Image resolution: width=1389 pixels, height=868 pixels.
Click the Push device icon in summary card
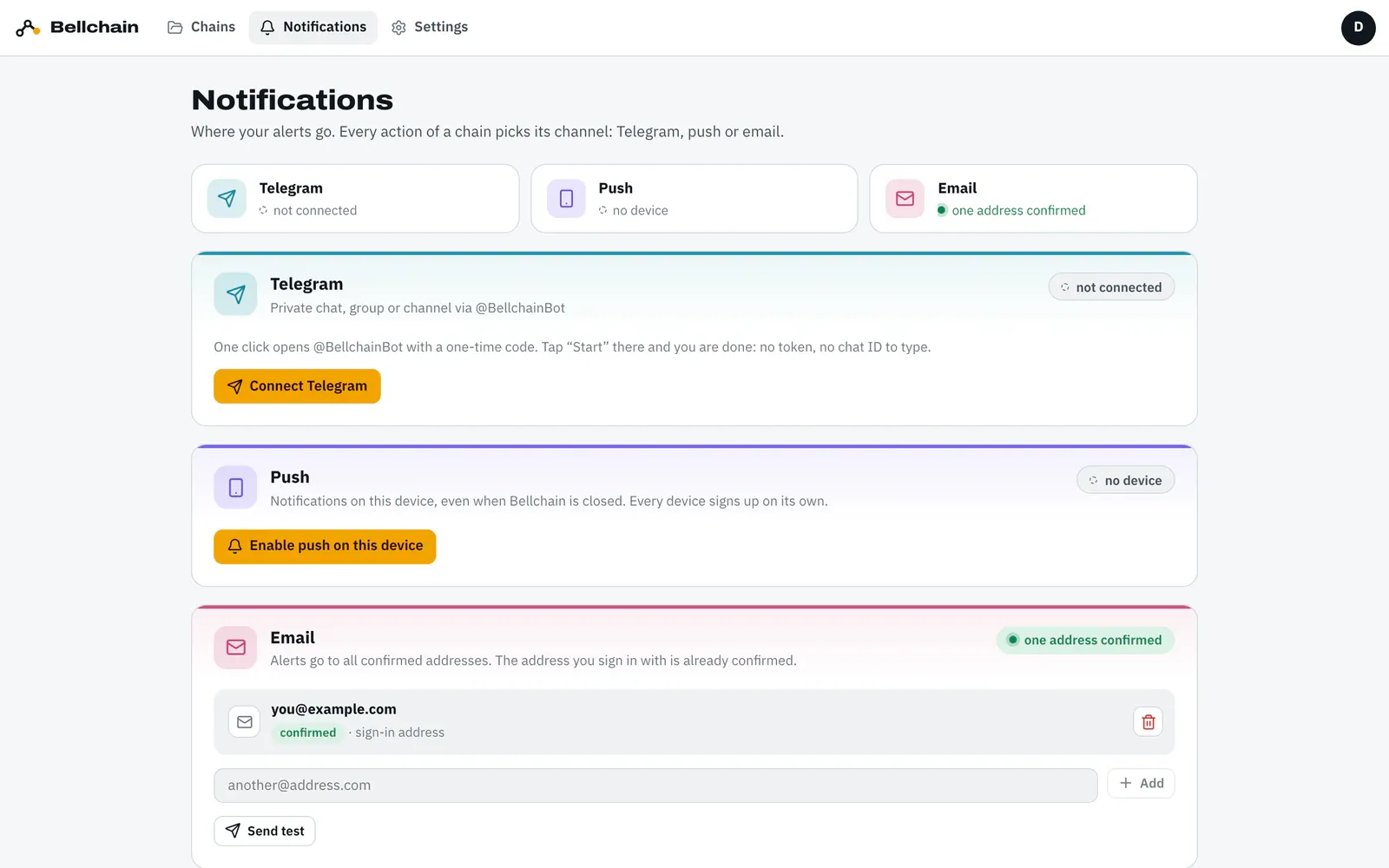pyautogui.click(x=566, y=199)
